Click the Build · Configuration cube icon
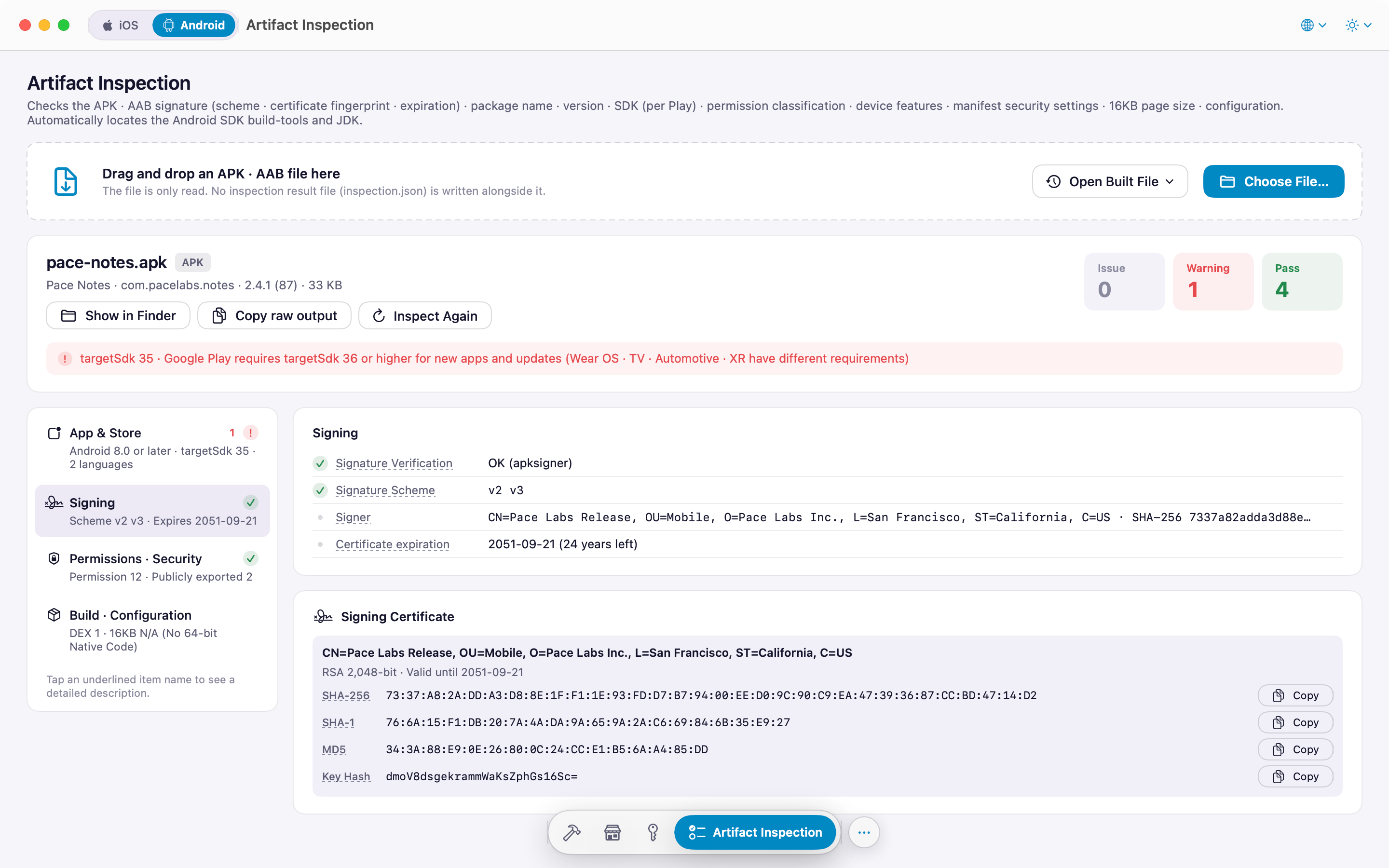 (54, 615)
